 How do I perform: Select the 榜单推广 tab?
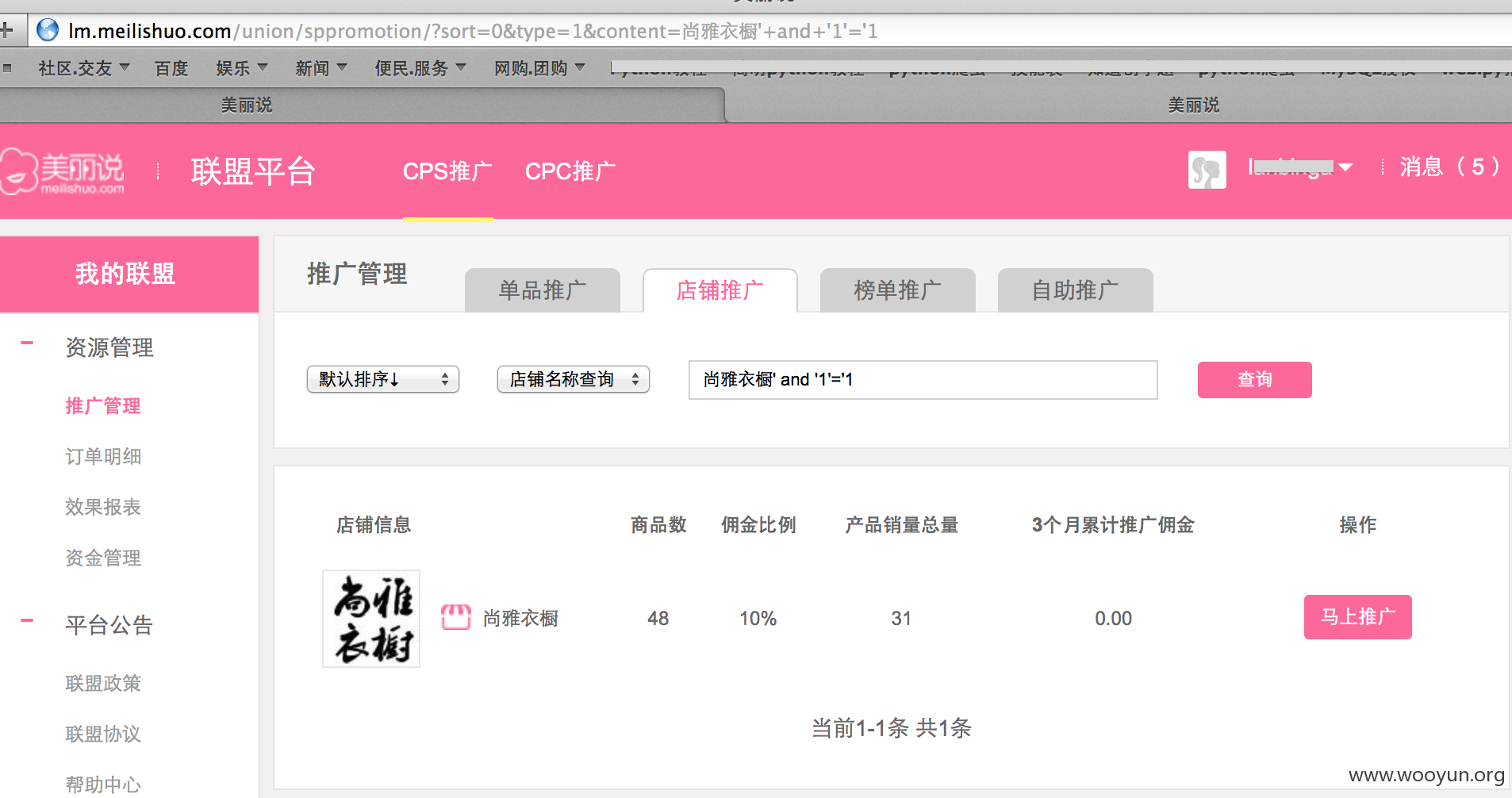[x=898, y=290]
